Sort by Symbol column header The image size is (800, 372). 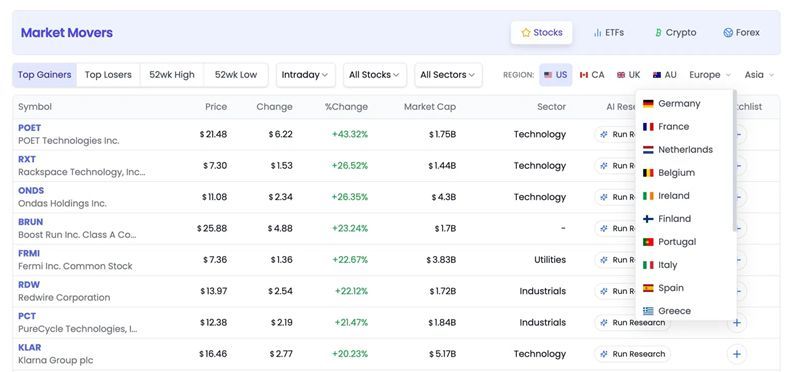(35, 107)
